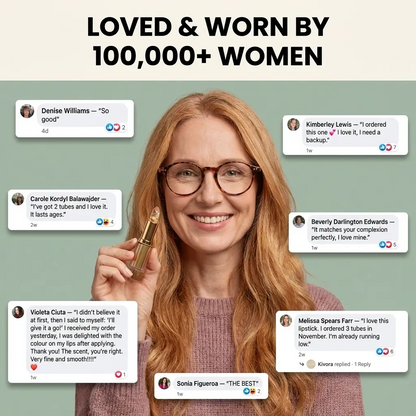Click Sonia Figueroa's profile photo
The image size is (416, 416).
pyautogui.click(x=164, y=383)
